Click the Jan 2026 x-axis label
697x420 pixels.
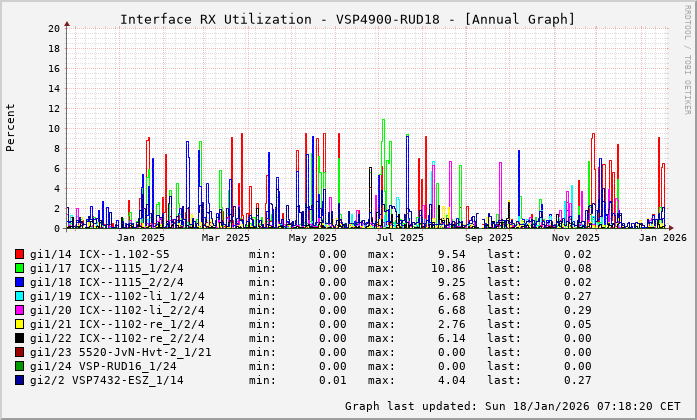(x=663, y=237)
